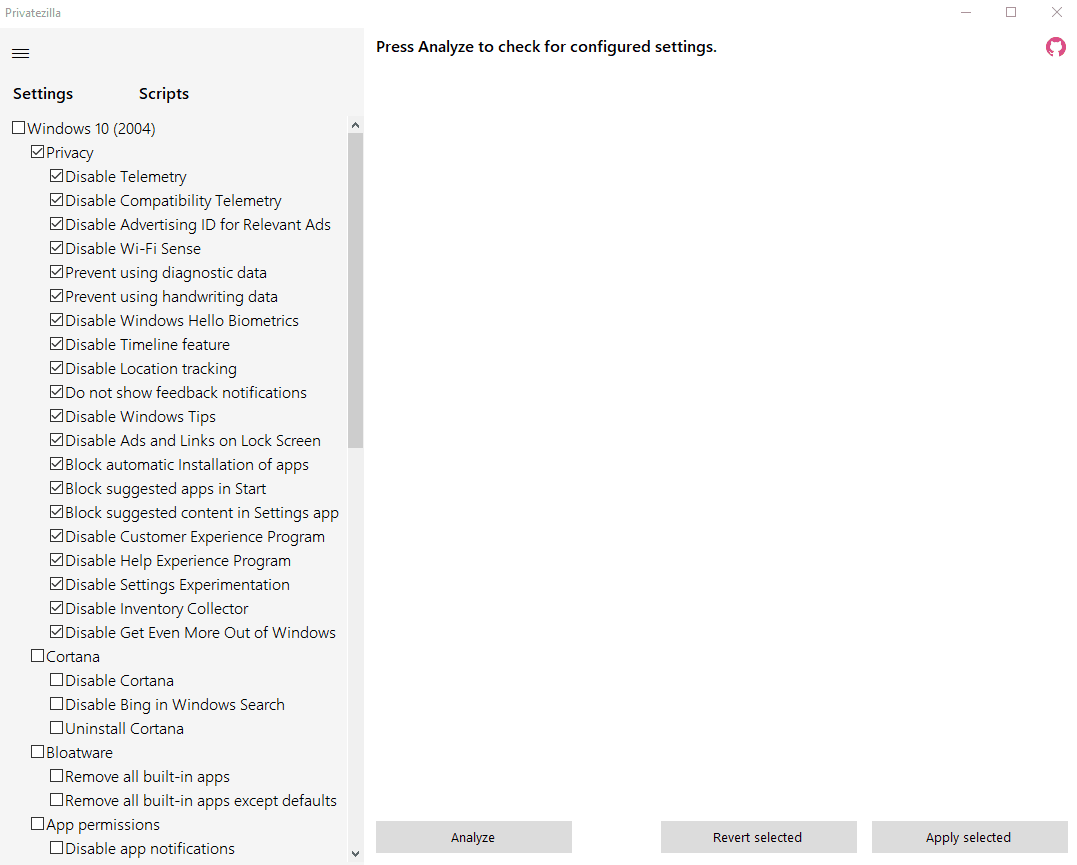Select the Settings tab

pyautogui.click(x=43, y=93)
